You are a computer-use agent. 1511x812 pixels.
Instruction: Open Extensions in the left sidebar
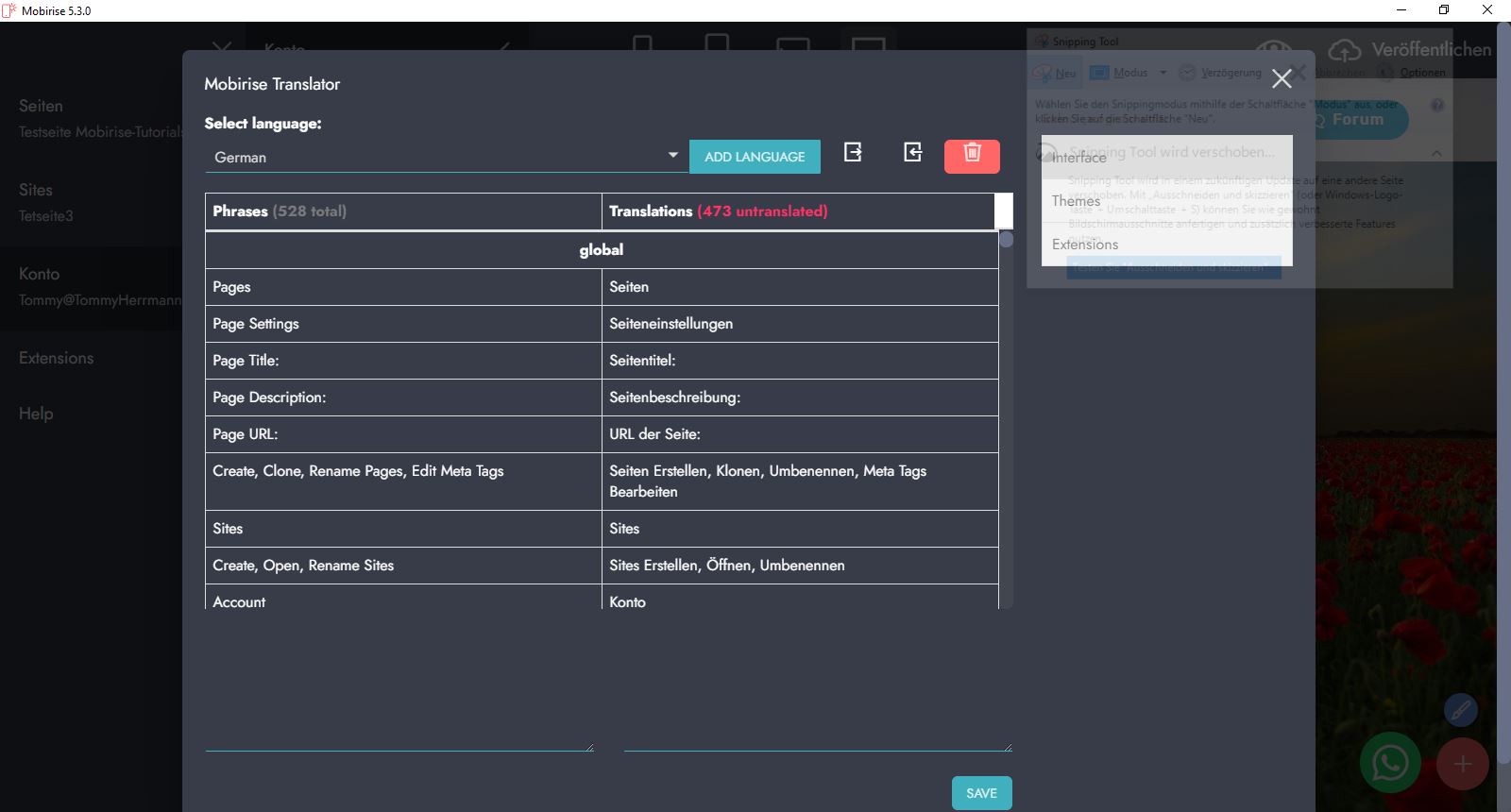pos(57,358)
